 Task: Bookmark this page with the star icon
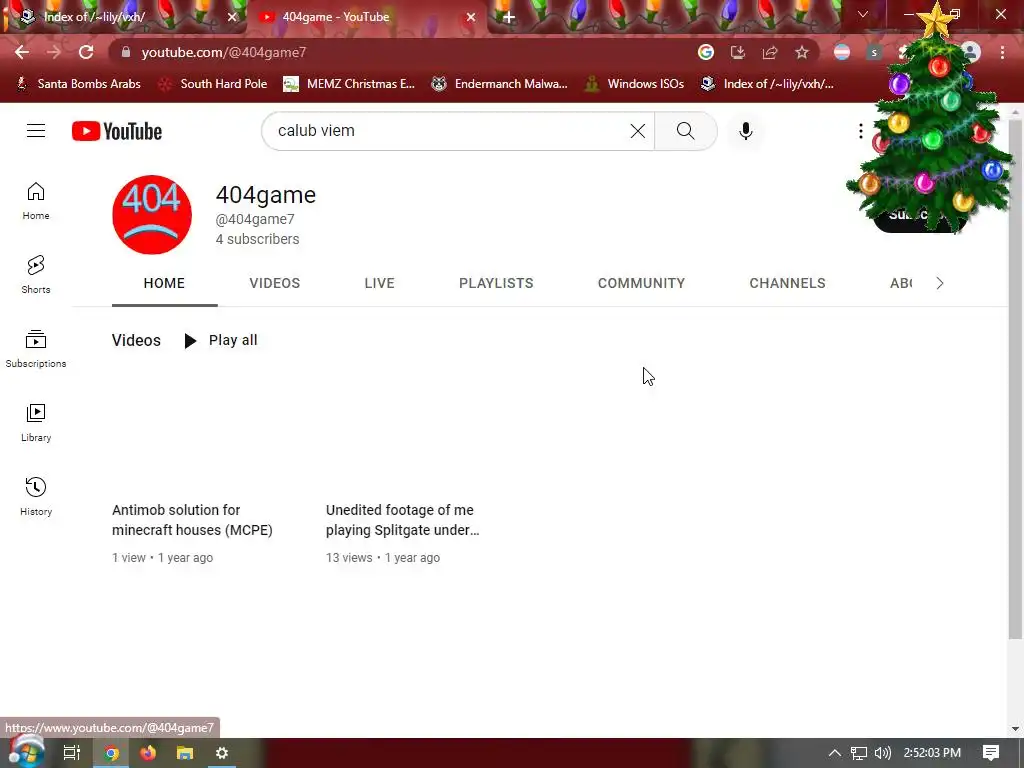(802, 52)
